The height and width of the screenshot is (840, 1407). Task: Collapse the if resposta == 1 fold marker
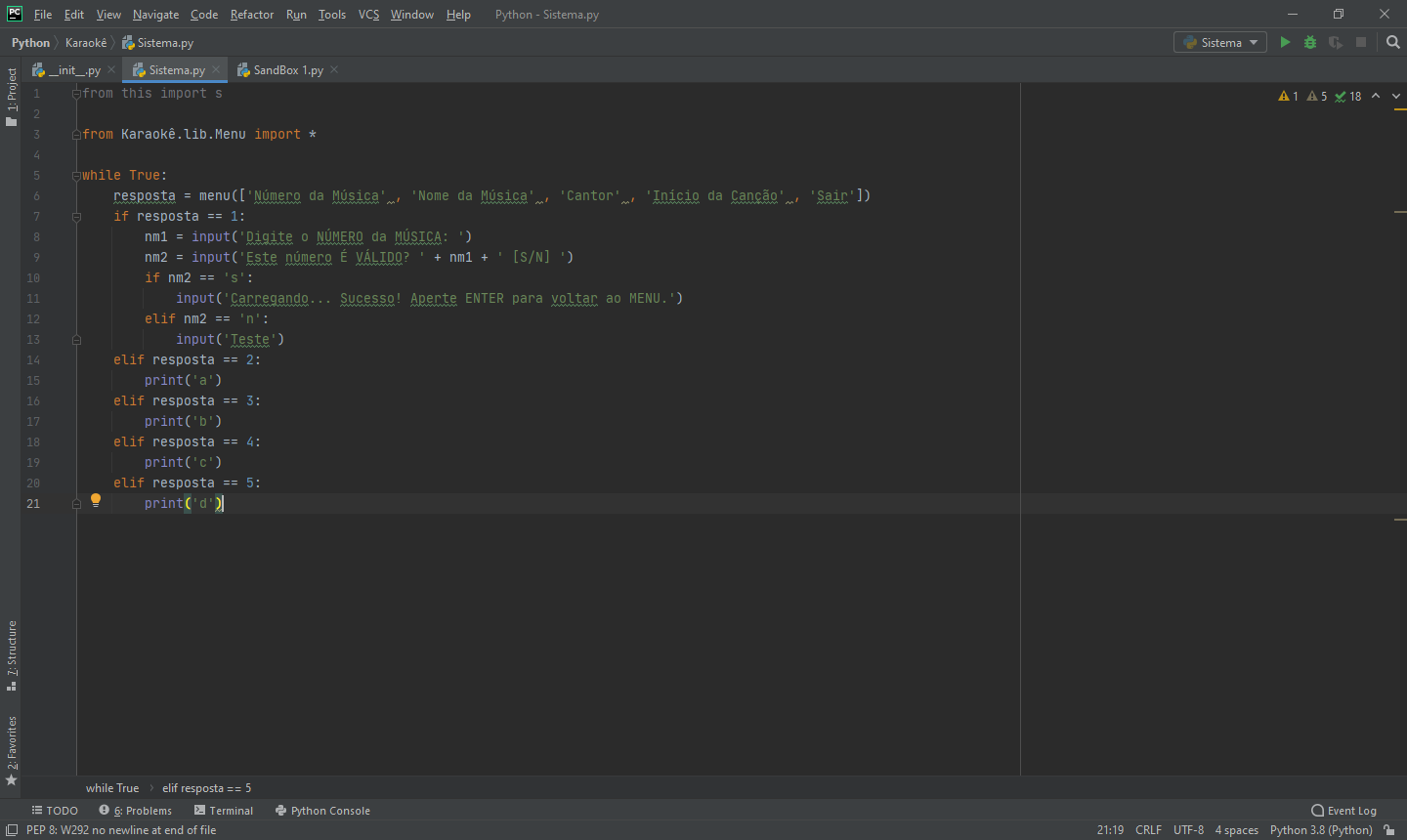[76, 217]
